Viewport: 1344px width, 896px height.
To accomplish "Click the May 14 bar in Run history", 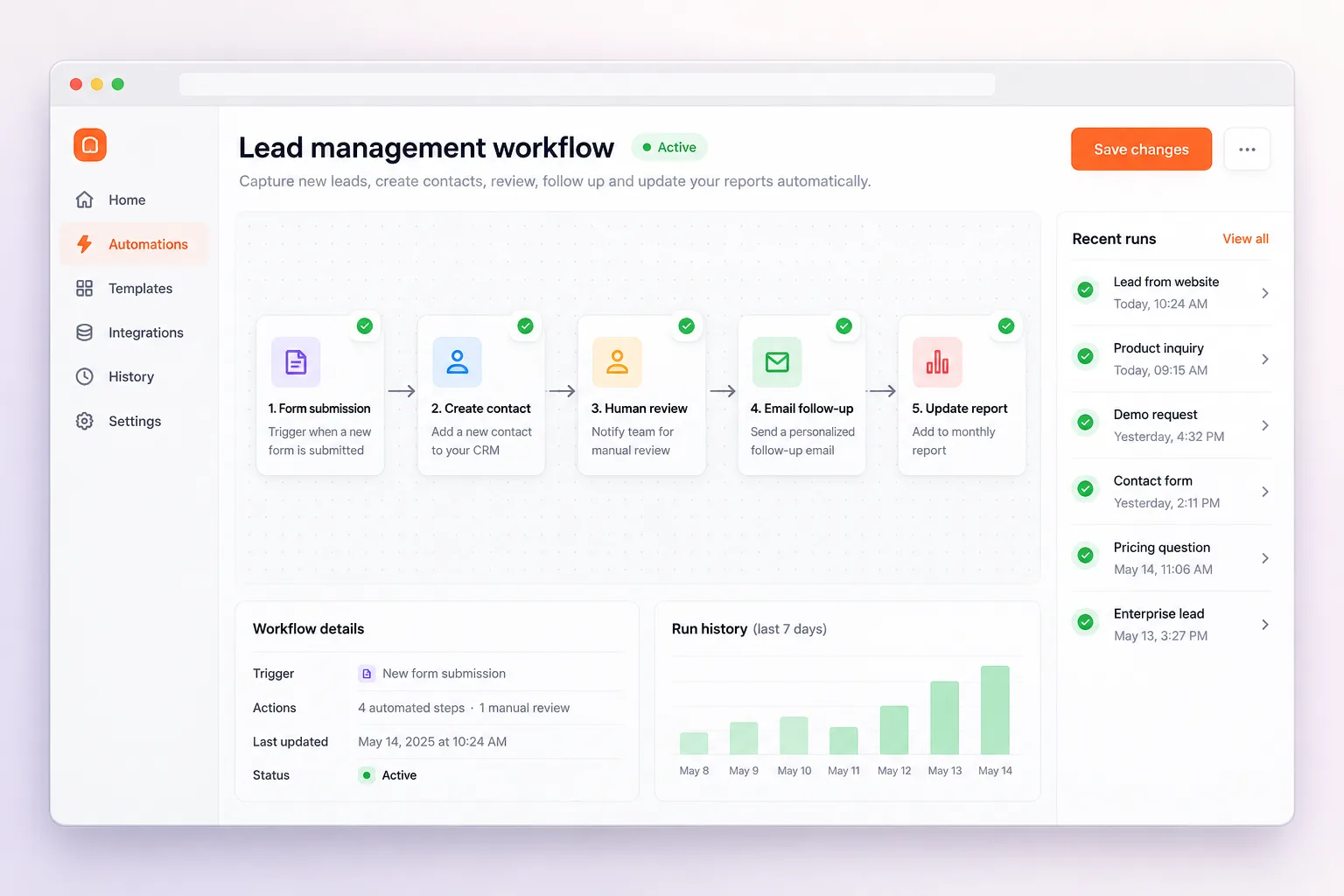I will point(995,710).
